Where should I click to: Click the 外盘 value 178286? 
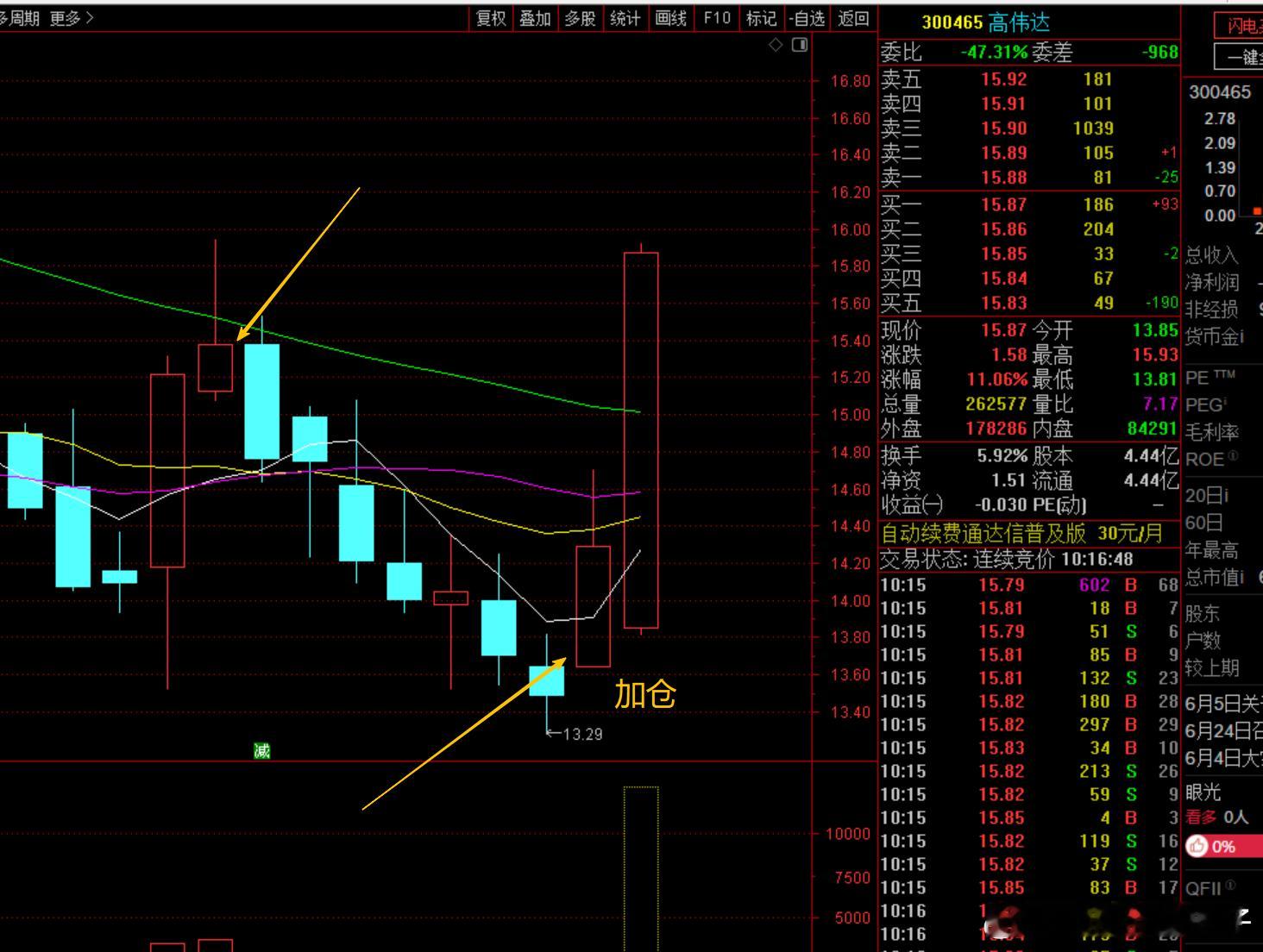[996, 428]
